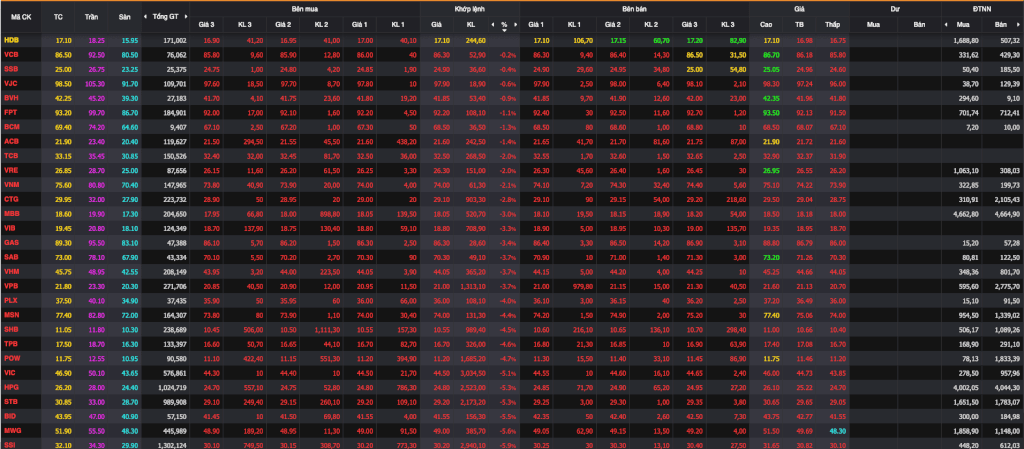The height and width of the screenshot is (449, 1024).
Task: Select the VNM stock row symbol
Action: [11, 184]
